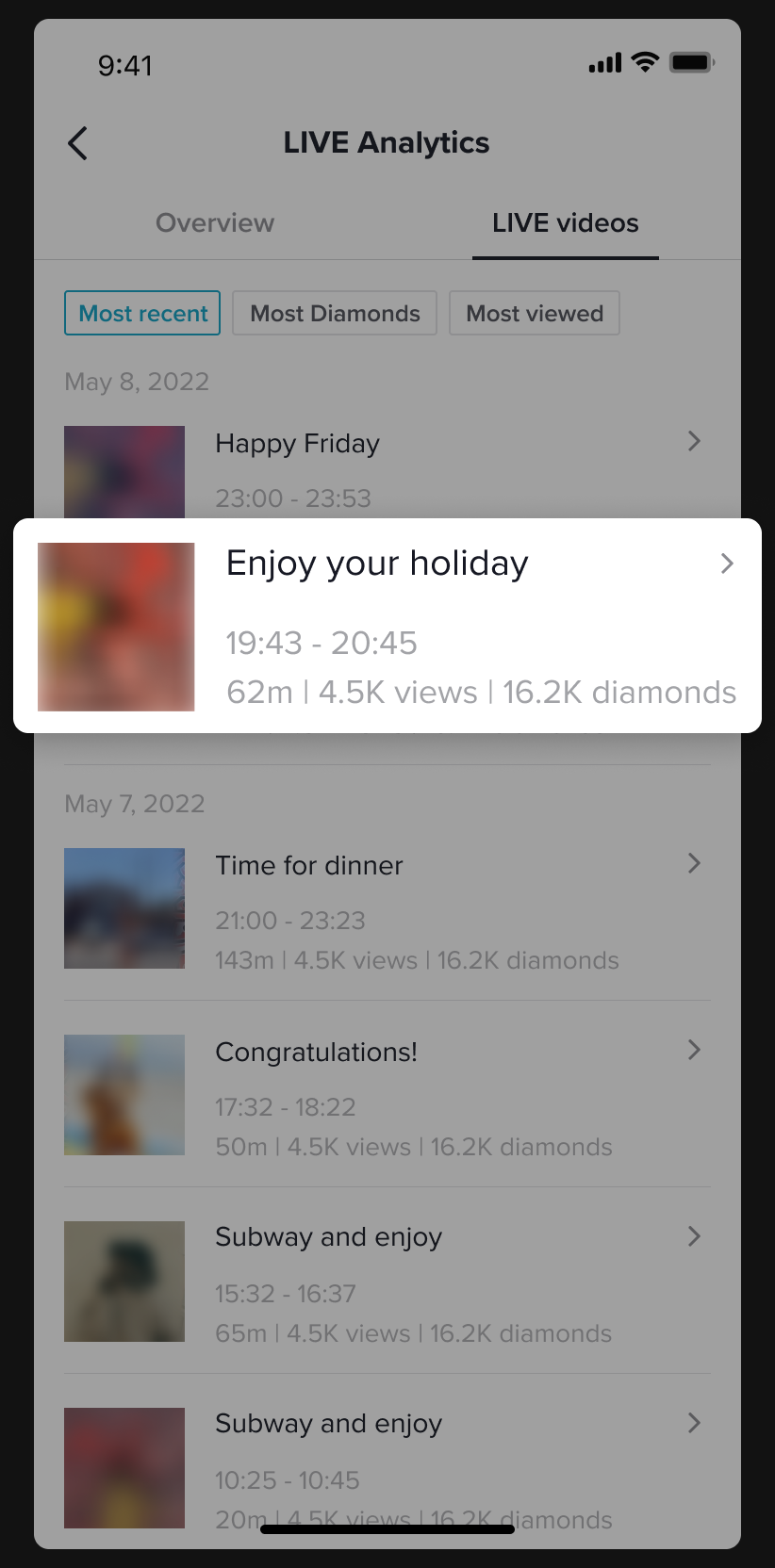
Task: Open the Enjoy your holiday title
Action: tap(377, 563)
